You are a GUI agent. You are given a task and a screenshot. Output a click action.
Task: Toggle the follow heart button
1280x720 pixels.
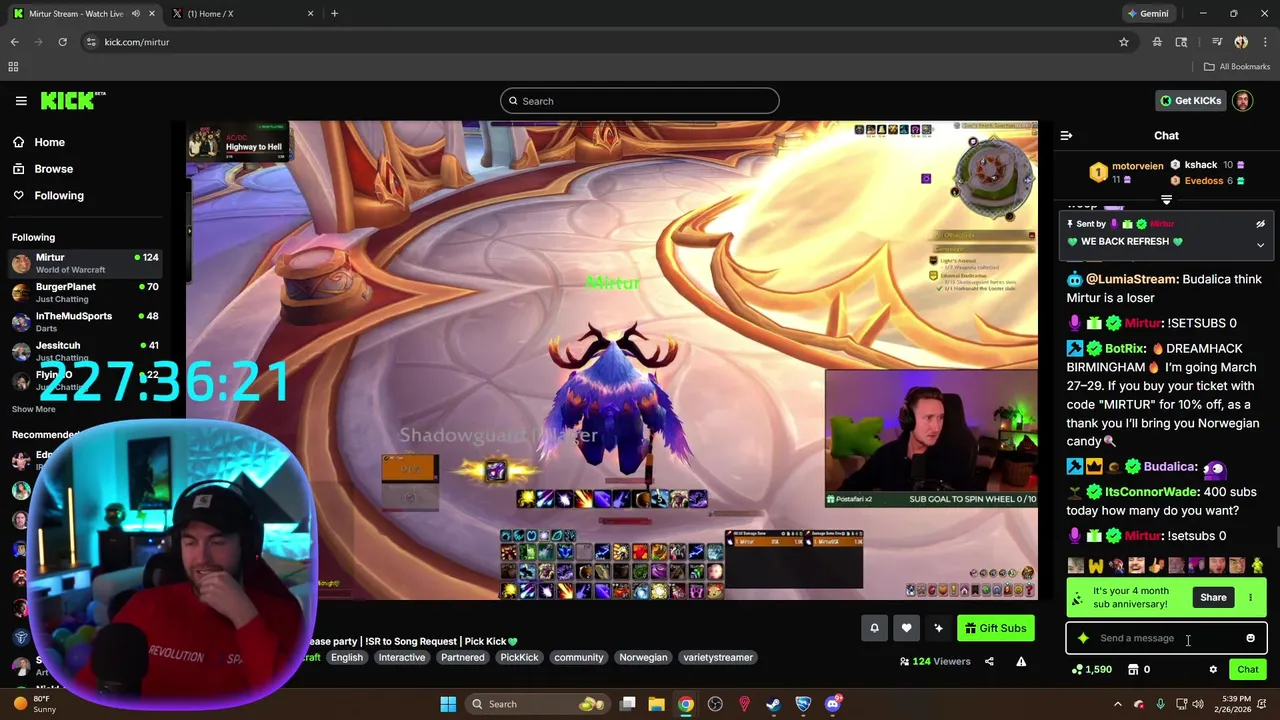906,628
